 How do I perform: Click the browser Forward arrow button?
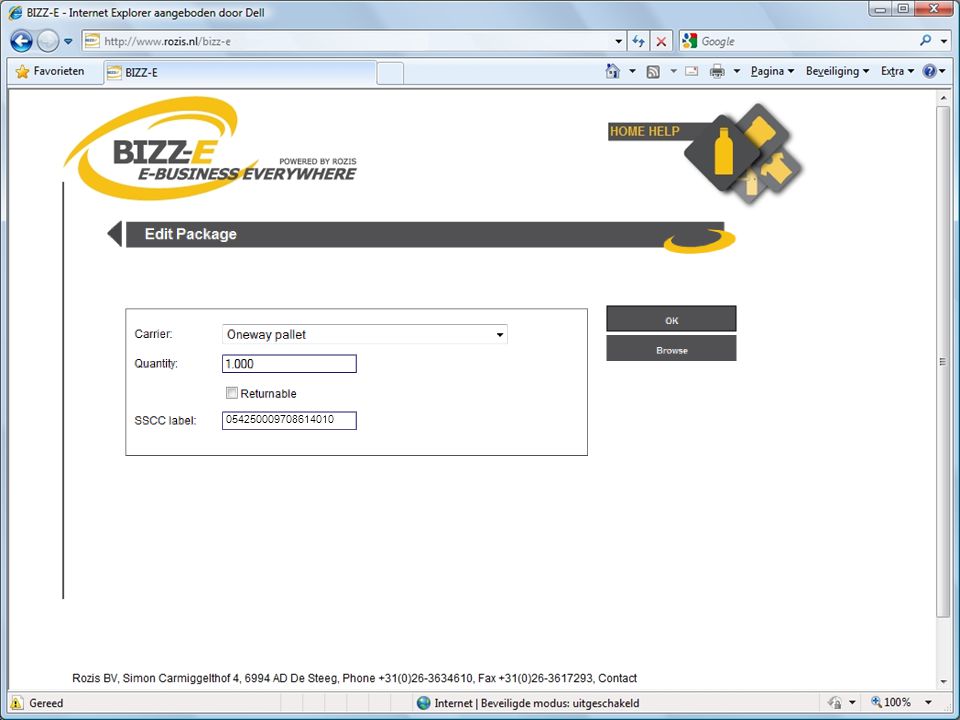(x=48, y=41)
